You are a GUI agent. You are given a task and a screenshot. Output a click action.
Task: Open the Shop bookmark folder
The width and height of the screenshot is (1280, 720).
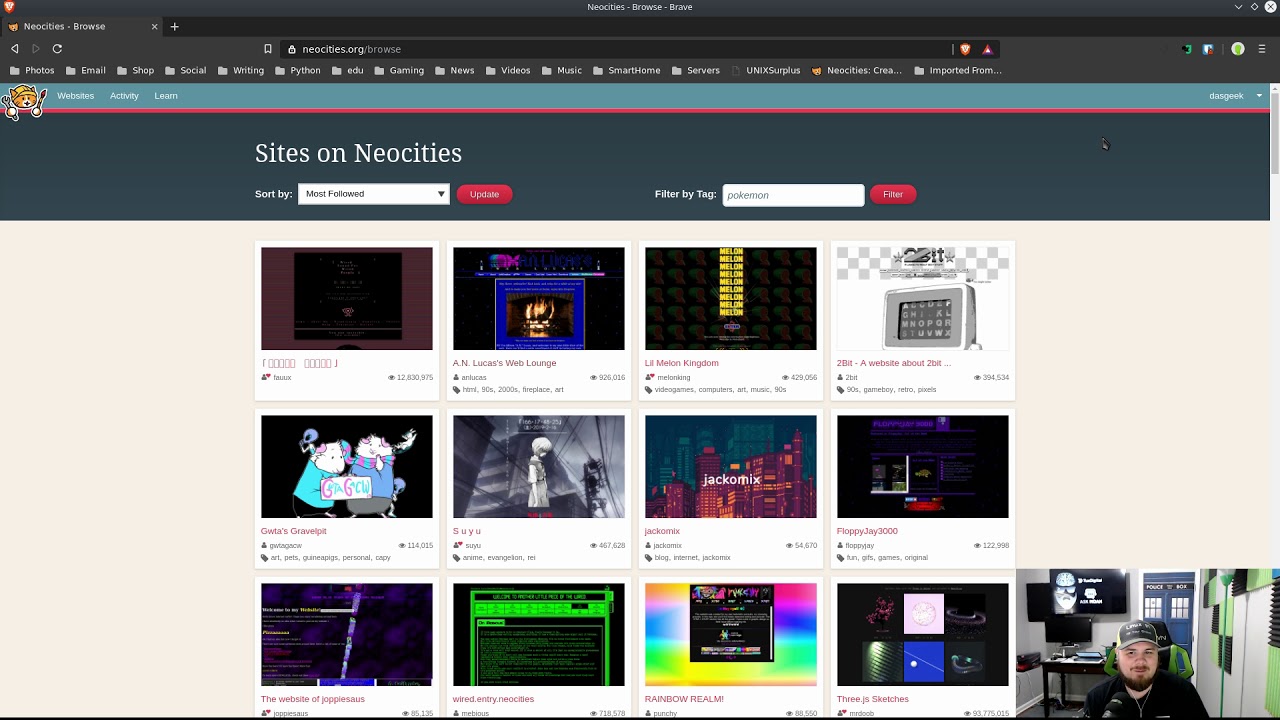click(135, 70)
